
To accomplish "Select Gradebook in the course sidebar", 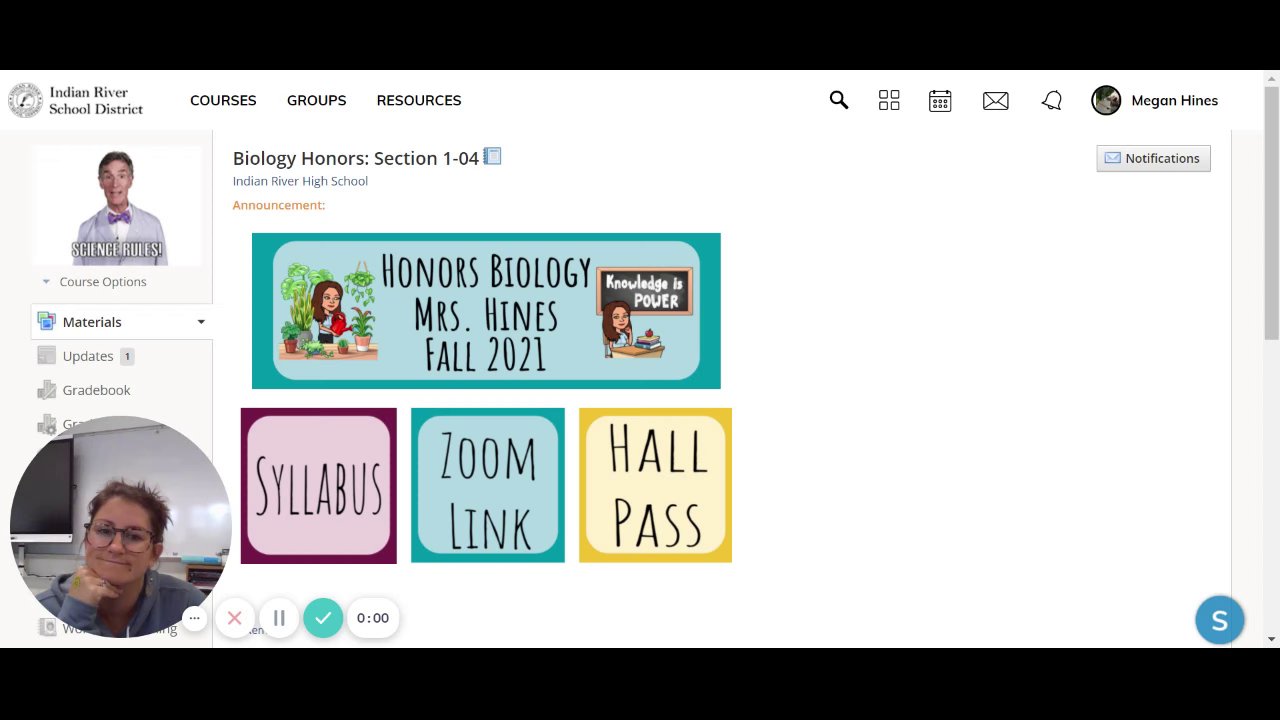I will point(96,390).
